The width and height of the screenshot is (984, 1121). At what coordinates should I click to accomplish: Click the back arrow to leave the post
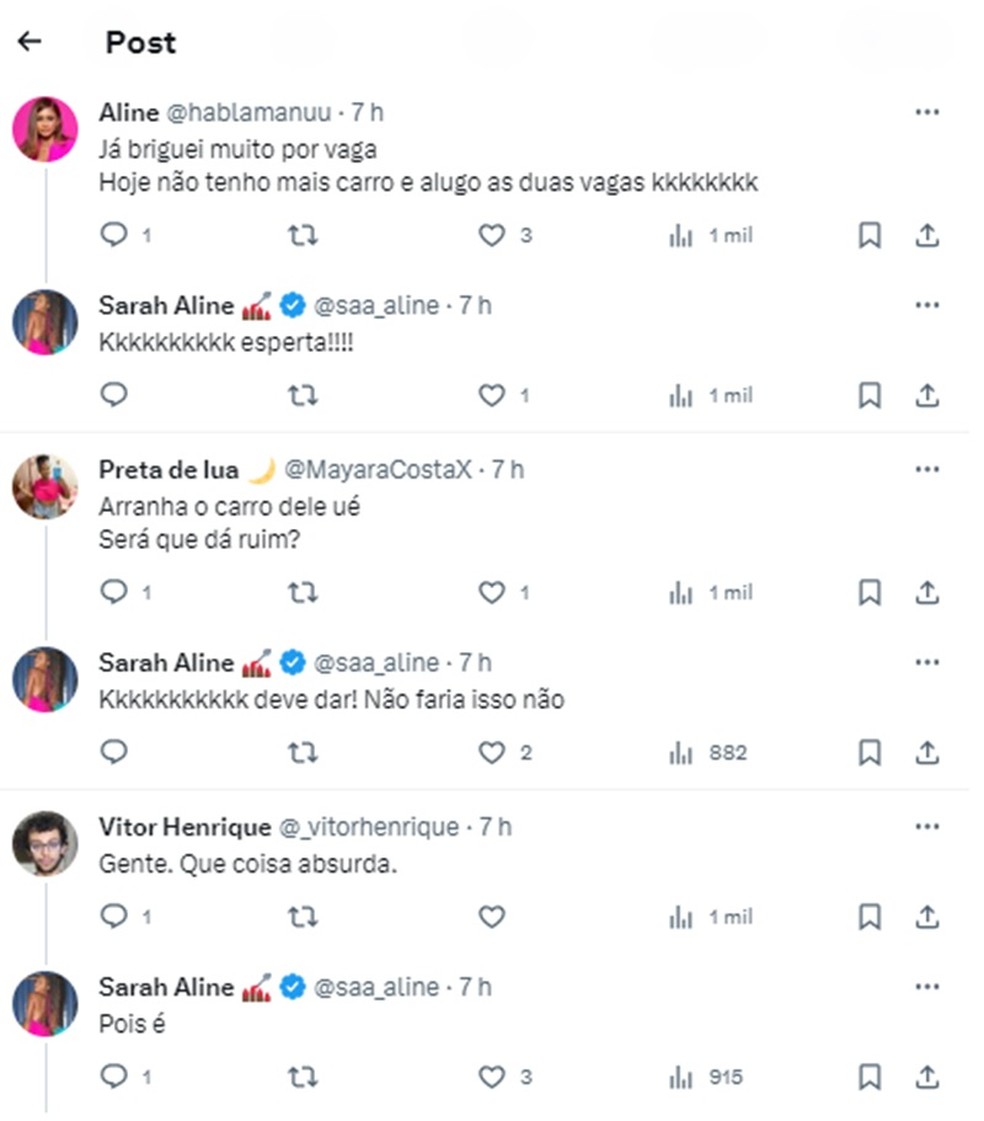coord(29,41)
